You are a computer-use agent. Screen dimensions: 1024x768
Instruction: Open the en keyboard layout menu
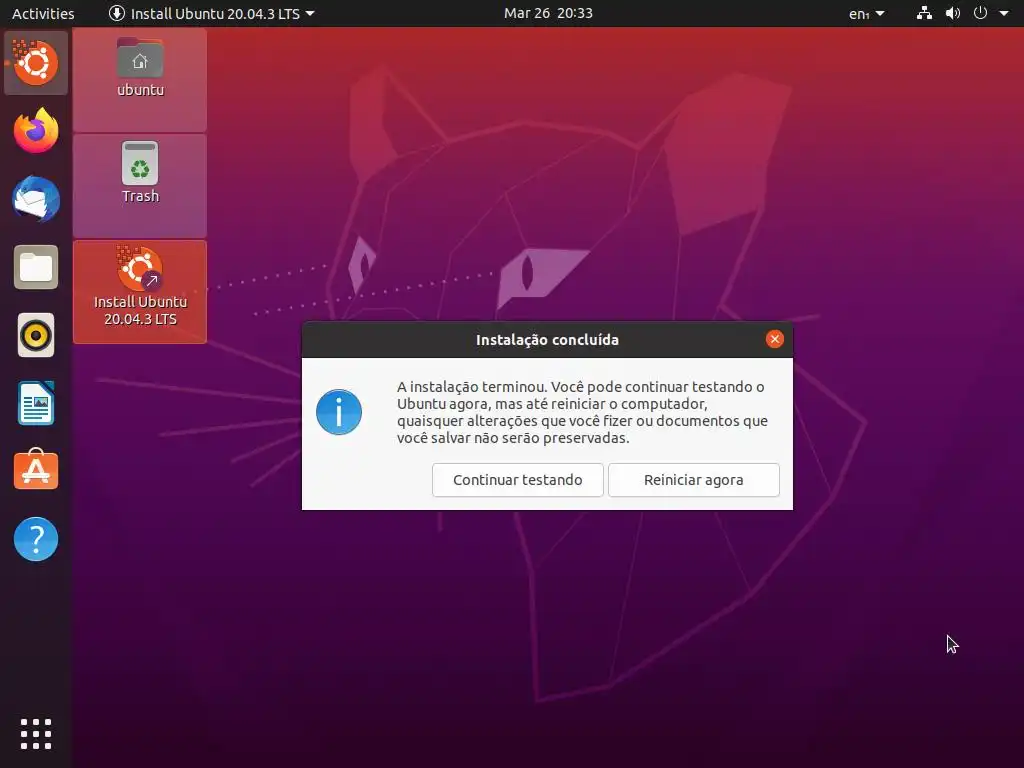point(867,13)
